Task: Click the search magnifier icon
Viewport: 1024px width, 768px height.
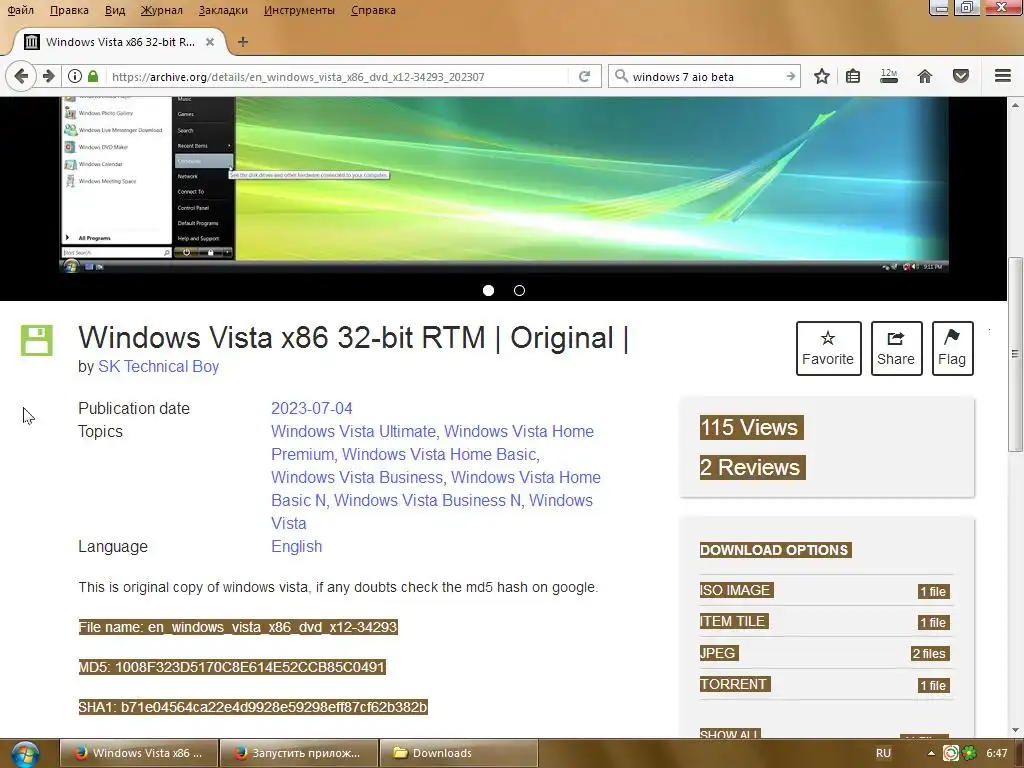Action: click(621, 76)
